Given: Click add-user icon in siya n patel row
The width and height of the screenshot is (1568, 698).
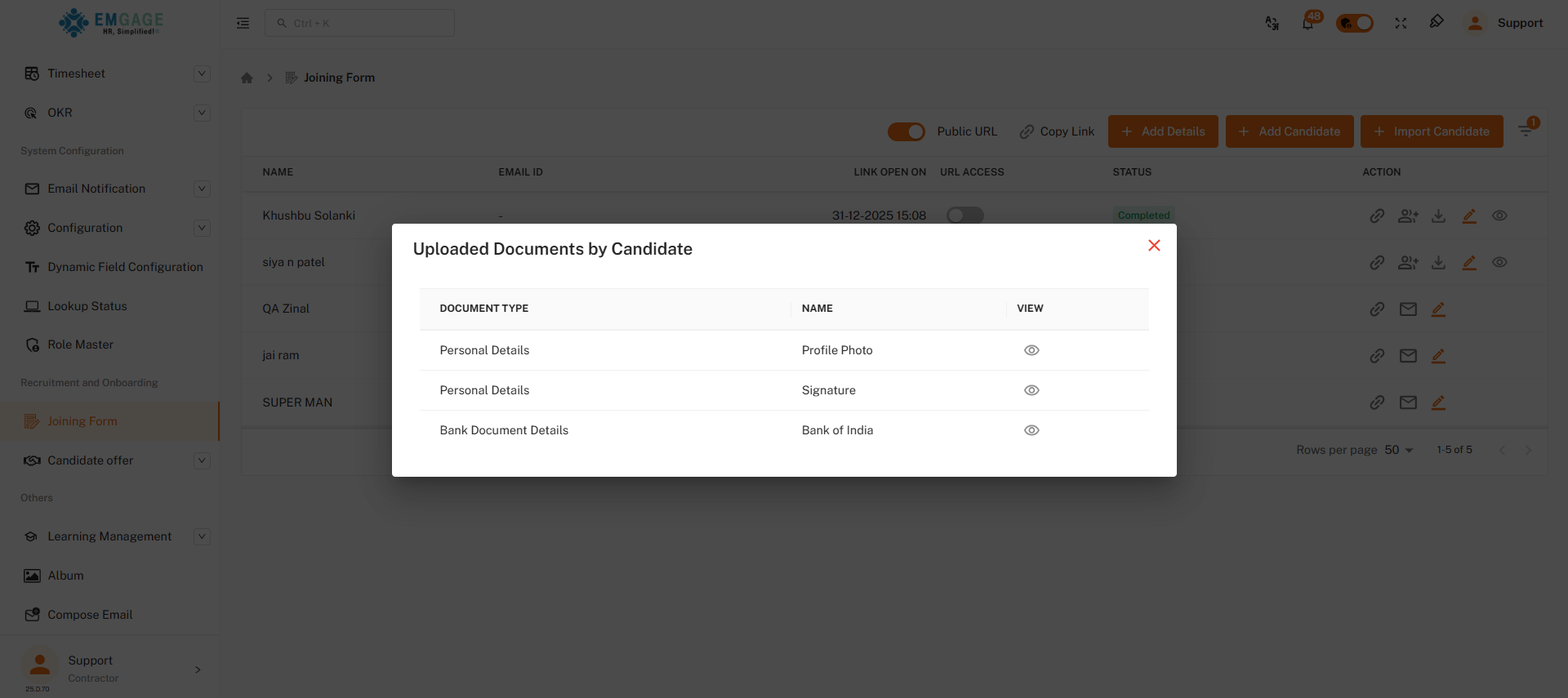Looking at the screenshot, I should (x=1408, y=262).
